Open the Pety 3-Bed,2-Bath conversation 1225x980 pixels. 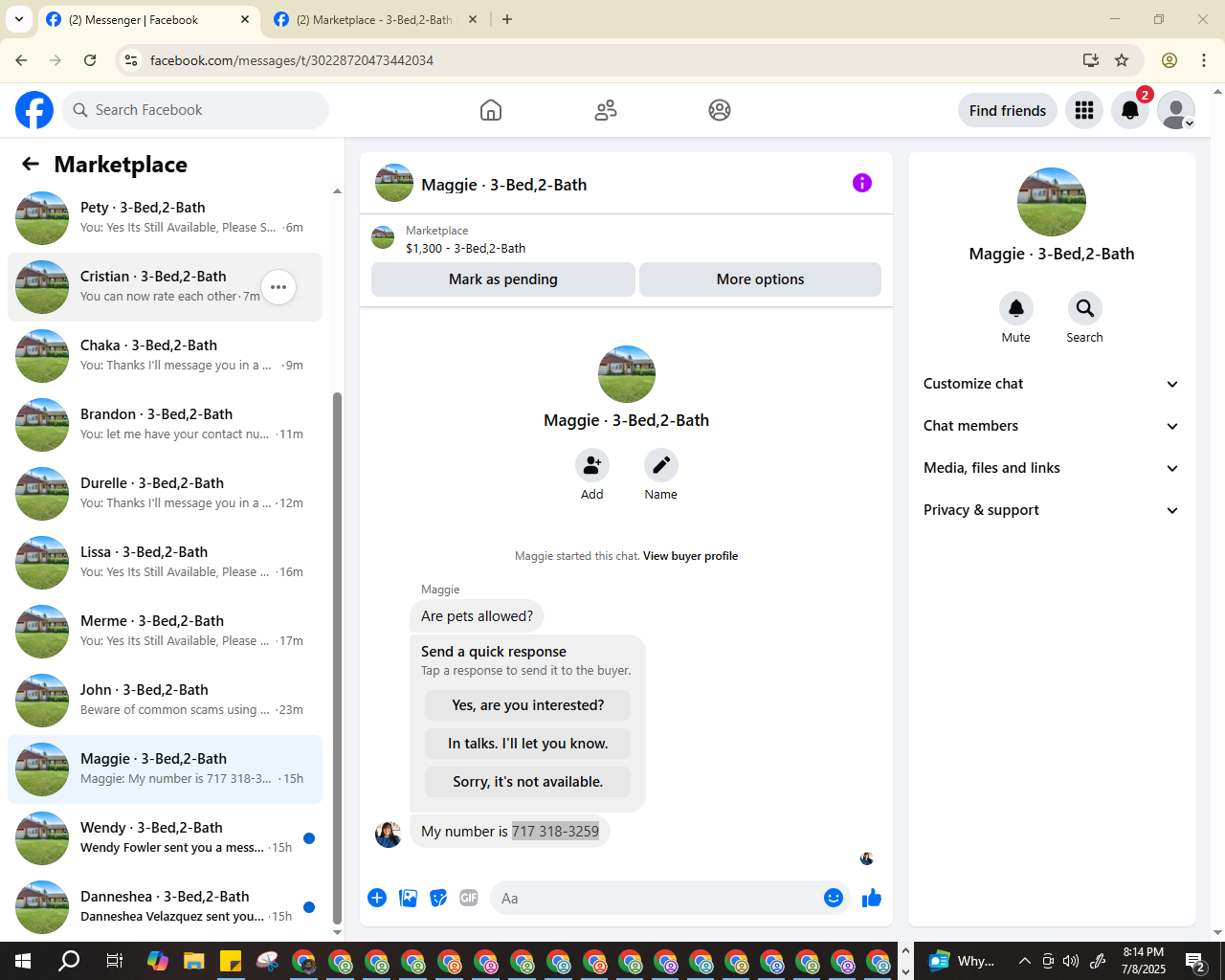[x=165, y=218]
